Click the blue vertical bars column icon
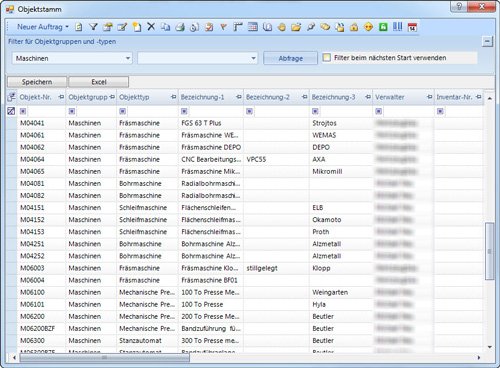The image size is (500, 368). [397, 27]
